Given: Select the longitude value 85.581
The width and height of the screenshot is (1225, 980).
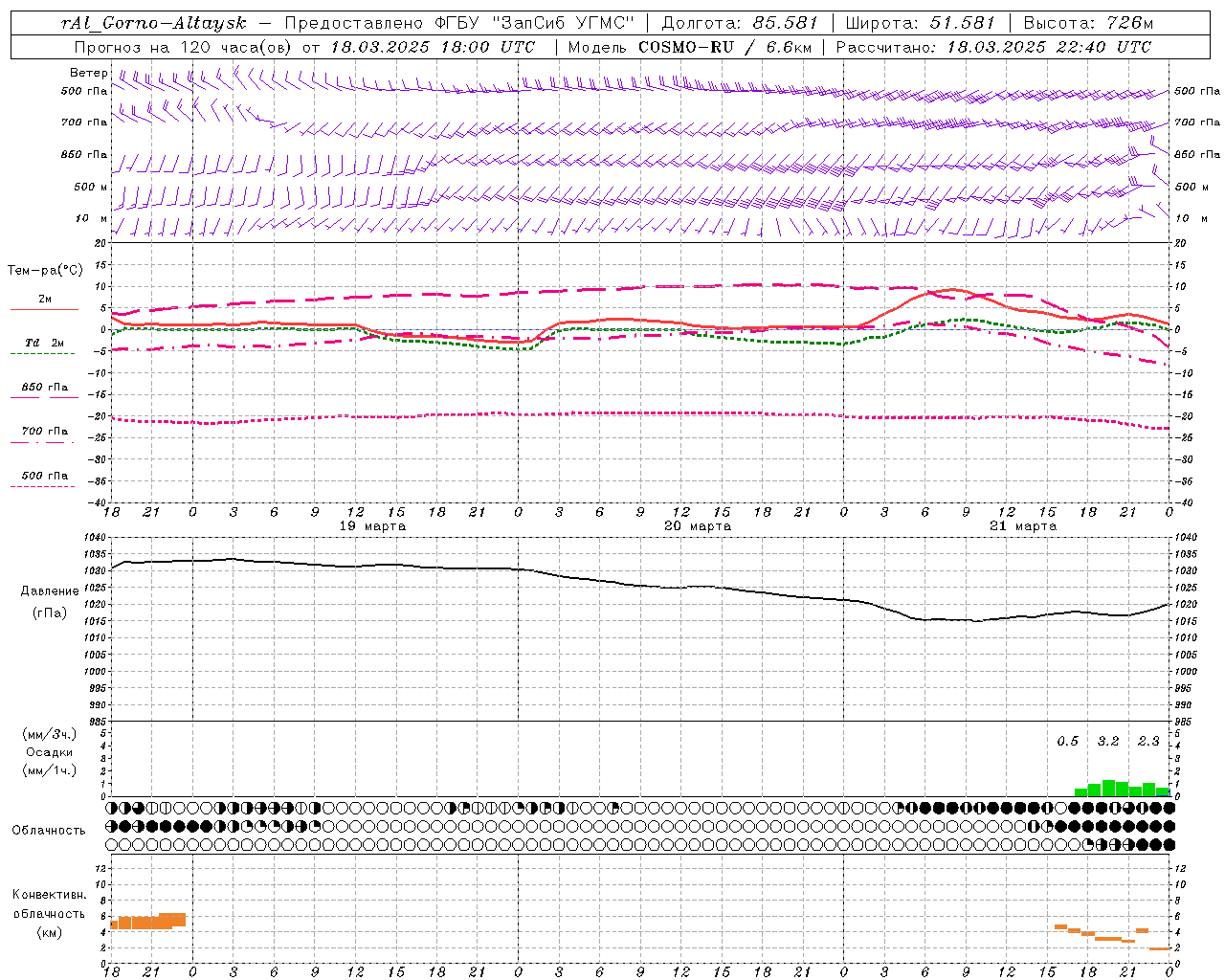Looking at the screenshot, I should [785, 23].
